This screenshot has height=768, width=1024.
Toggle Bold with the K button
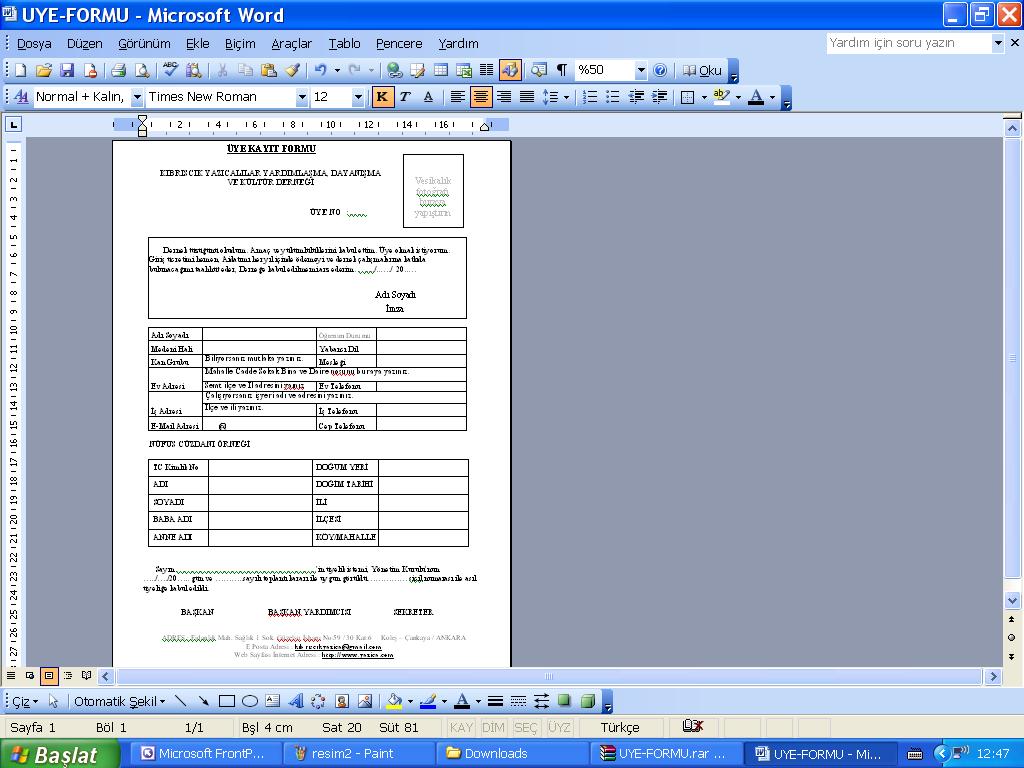(382, 97)
